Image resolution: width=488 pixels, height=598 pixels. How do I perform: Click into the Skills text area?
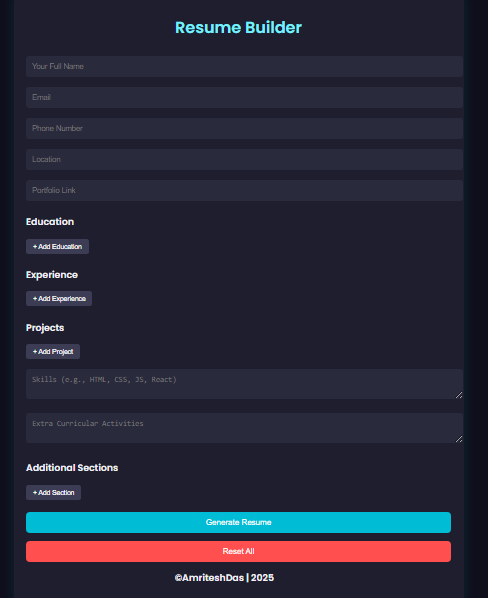tap(244, 384)
